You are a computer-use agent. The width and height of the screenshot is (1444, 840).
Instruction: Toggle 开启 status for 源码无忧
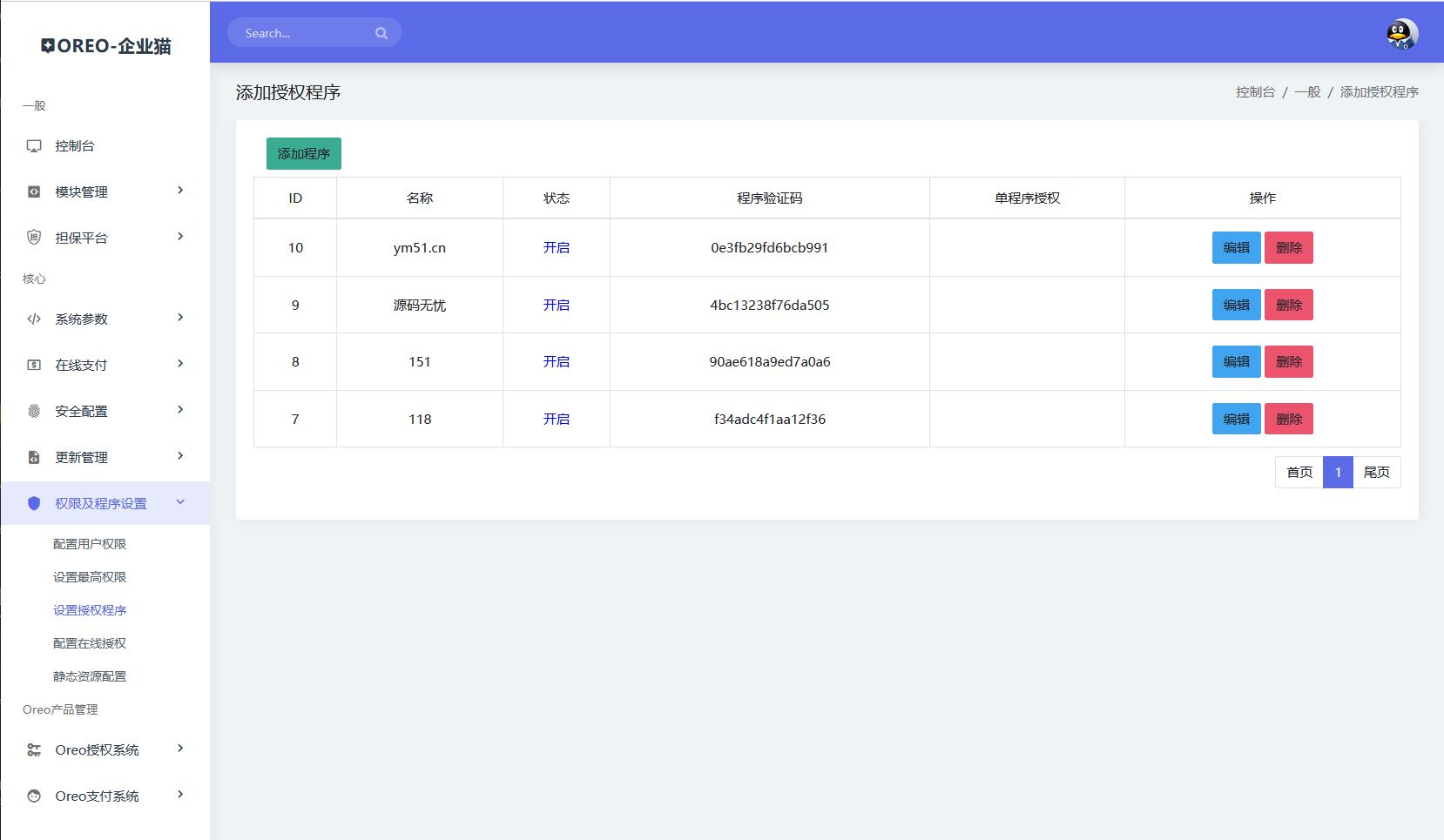click(556, 305)
